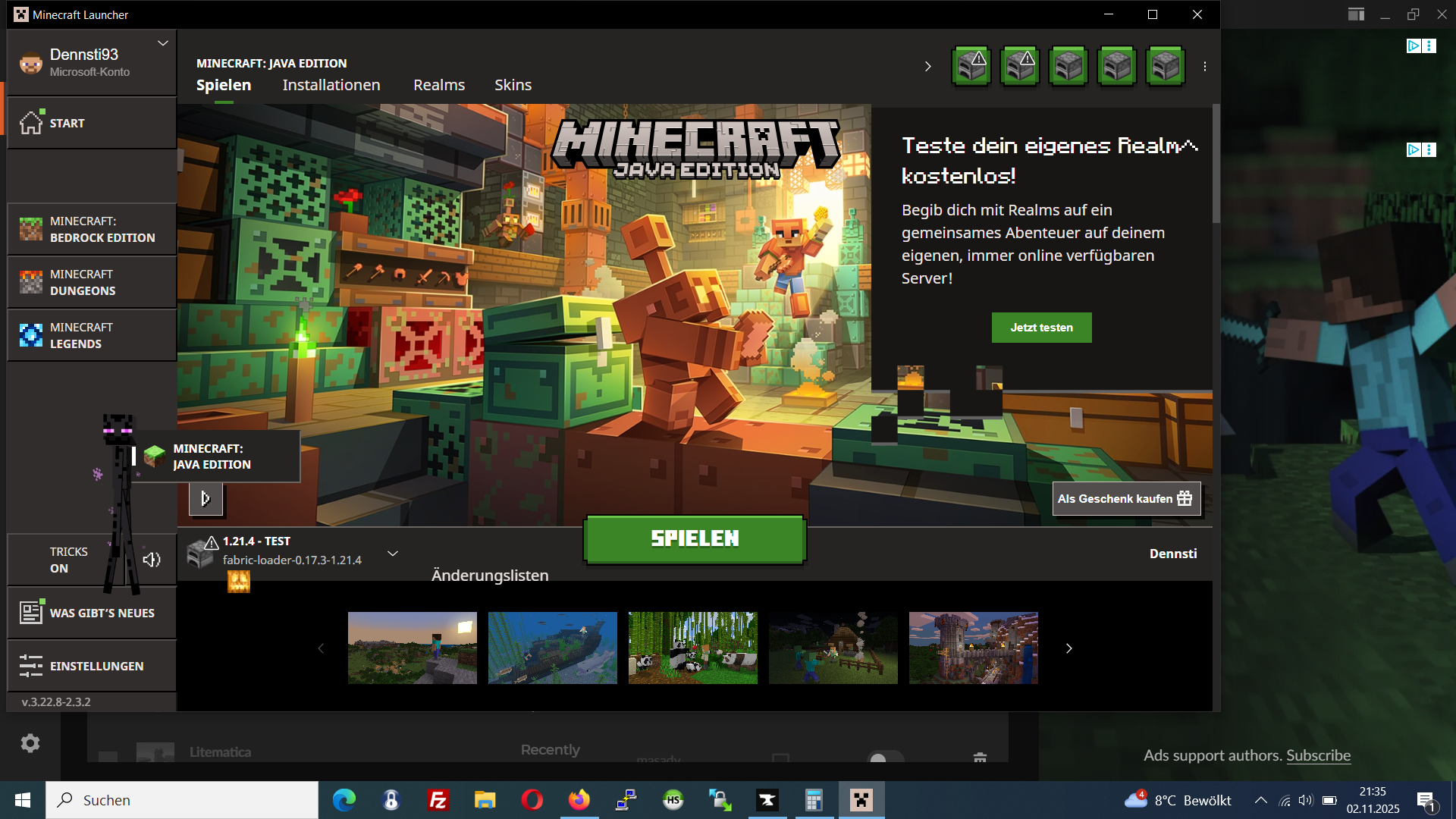This screenshot has width=1456, height=819.
Task: Expand installation shortcuts with right chevron
Action: [927, 67]
